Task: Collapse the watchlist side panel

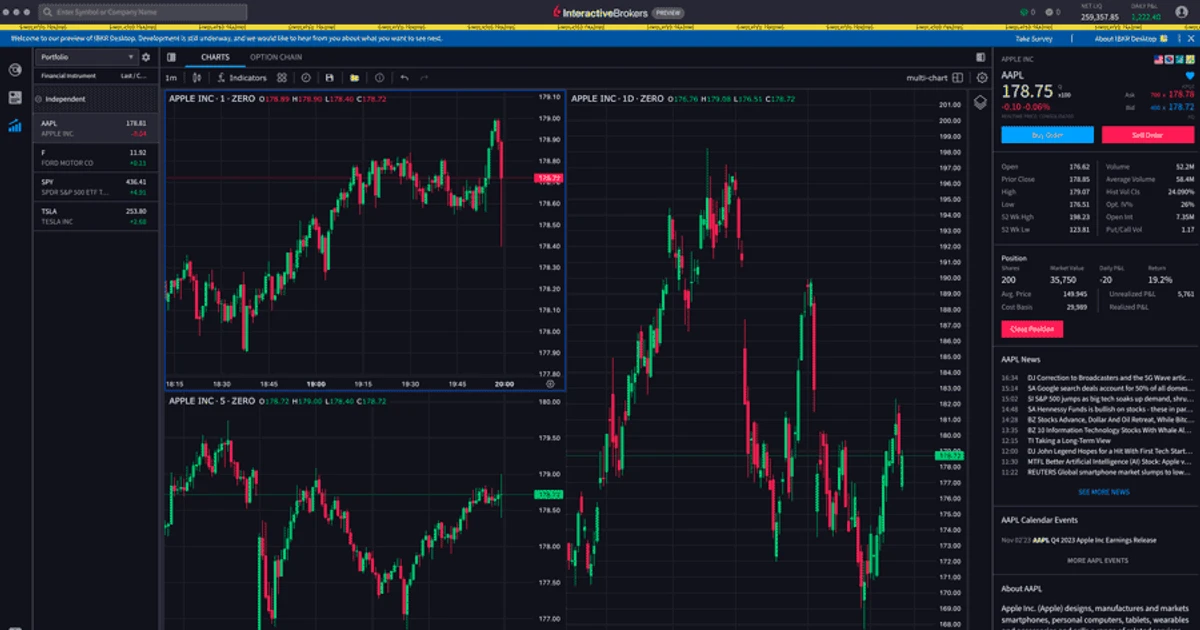Action: (170, 57)
